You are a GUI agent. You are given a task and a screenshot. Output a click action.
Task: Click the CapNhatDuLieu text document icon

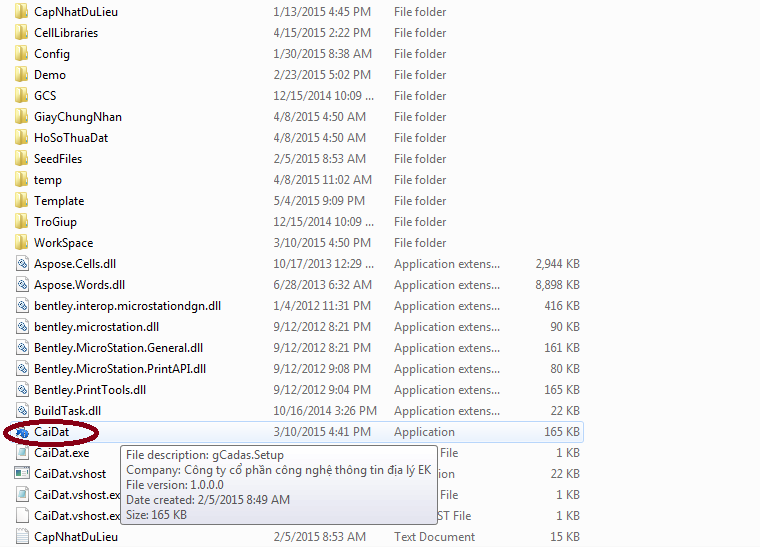[23, 537]
